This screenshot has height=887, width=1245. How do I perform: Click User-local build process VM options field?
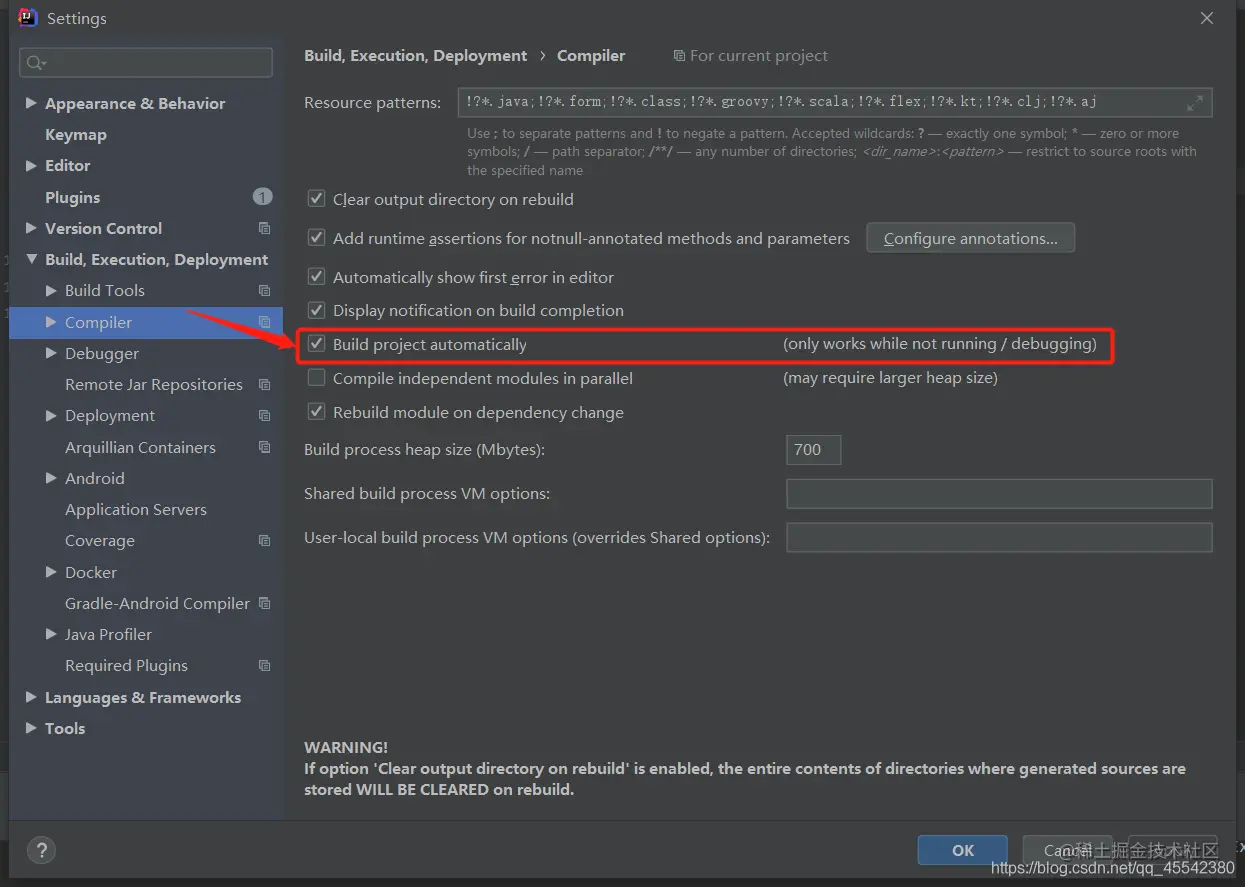coord(999,537)
